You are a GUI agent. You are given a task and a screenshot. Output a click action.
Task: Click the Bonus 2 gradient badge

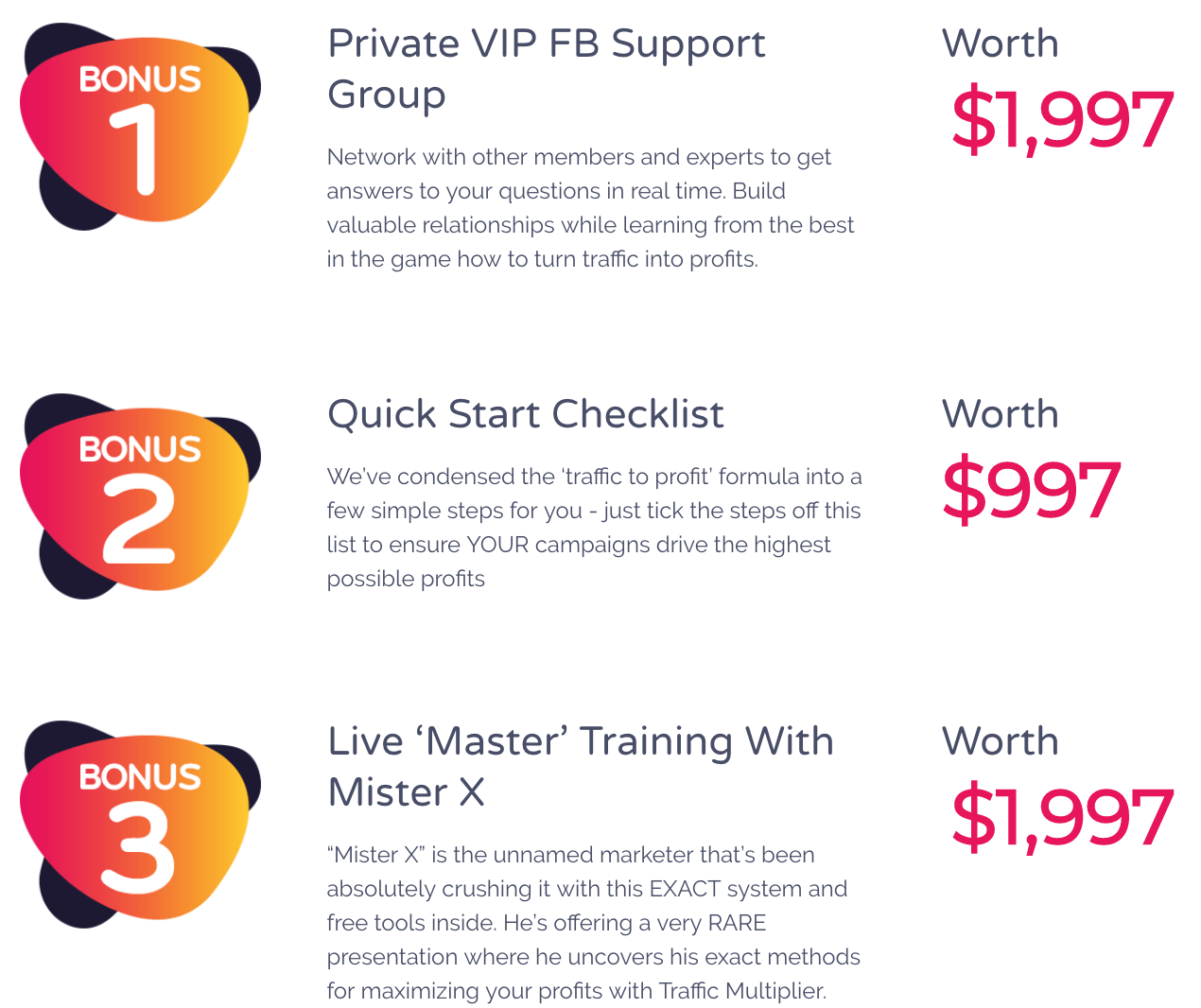(x=138, y=497)
